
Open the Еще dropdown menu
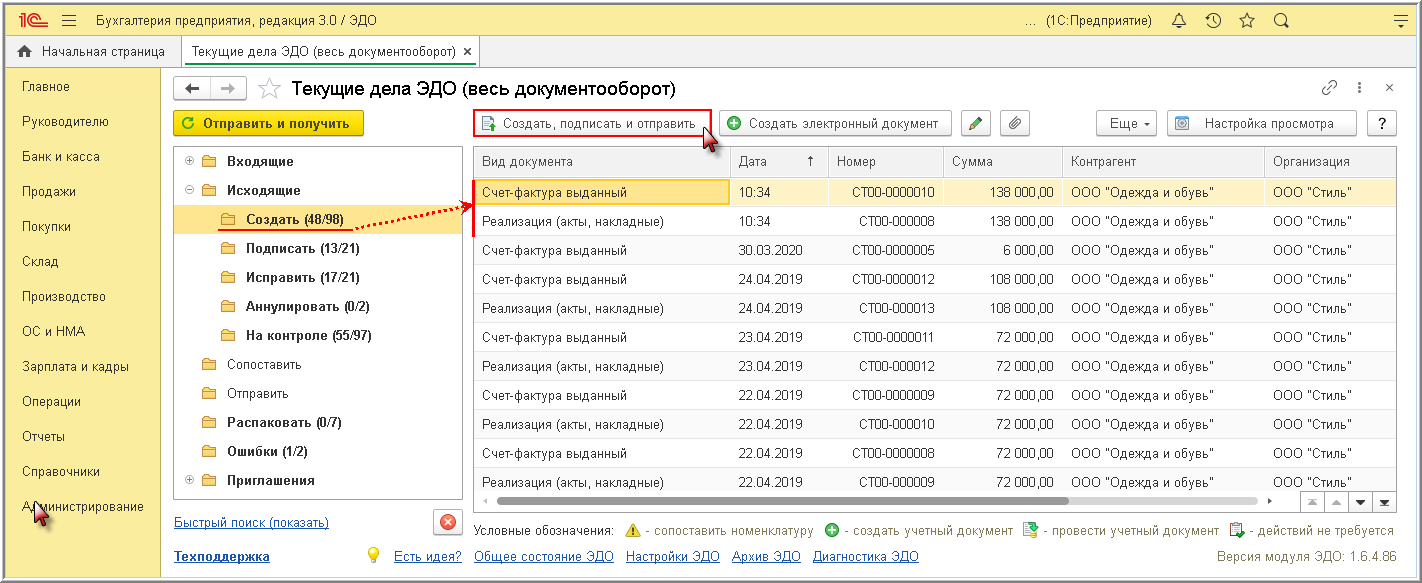click(1126, 123)
